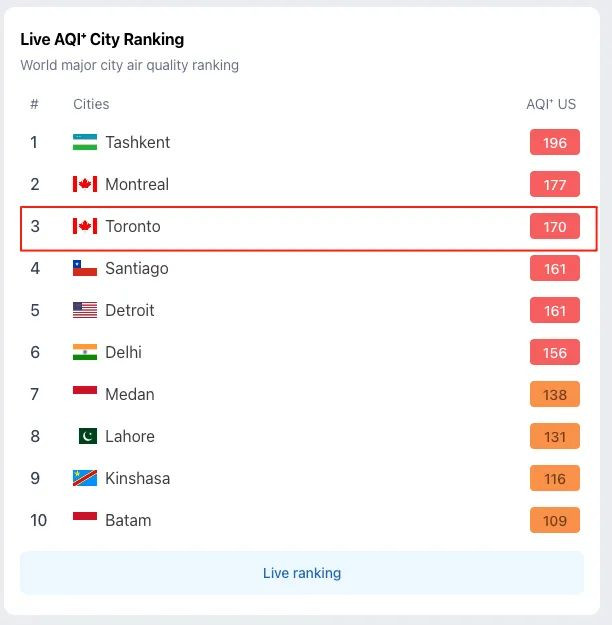Click the DR Congo flag beside Kinshasa
Viewport: 612px width, 625px height.
pyautogui.click(x=85, y=478)
